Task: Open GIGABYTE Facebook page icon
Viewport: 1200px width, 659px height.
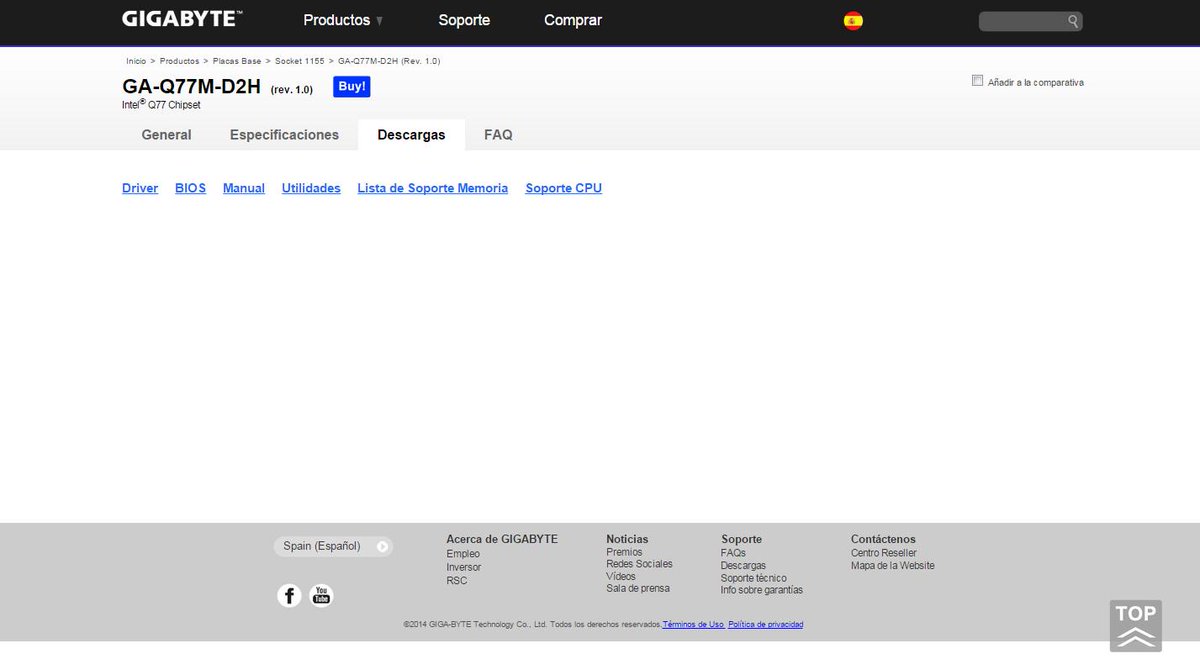Action: point(289,596)
